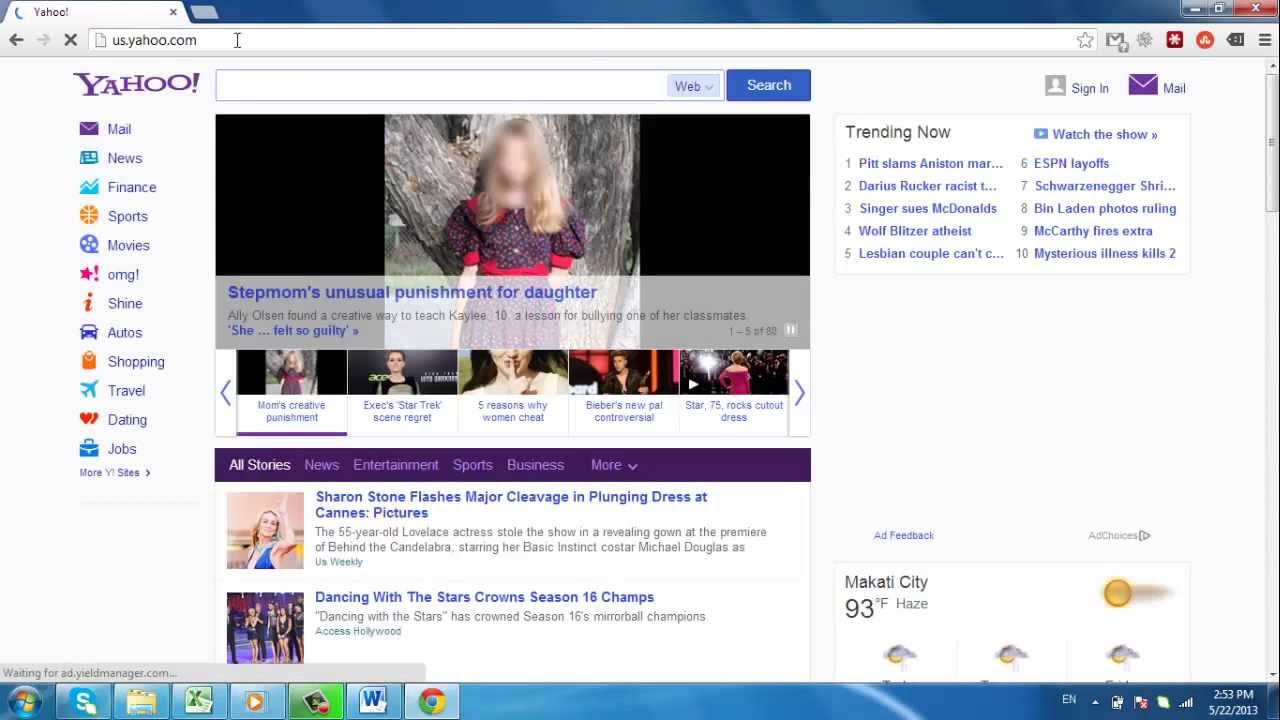Switch to the Business stories tab
This screenshot has width=1280, height=720.
coord(536,465)
